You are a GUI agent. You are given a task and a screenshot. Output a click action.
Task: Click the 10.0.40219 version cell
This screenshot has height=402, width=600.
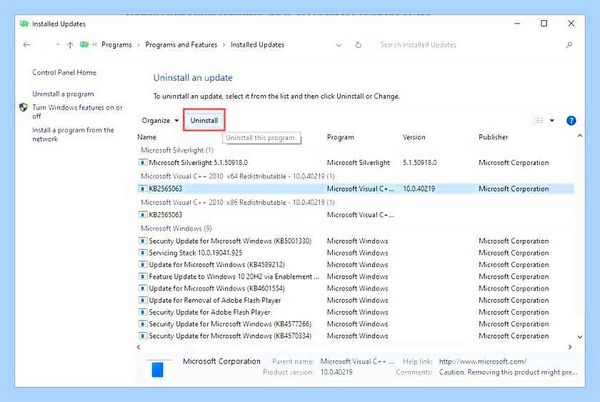click(419, 189)
